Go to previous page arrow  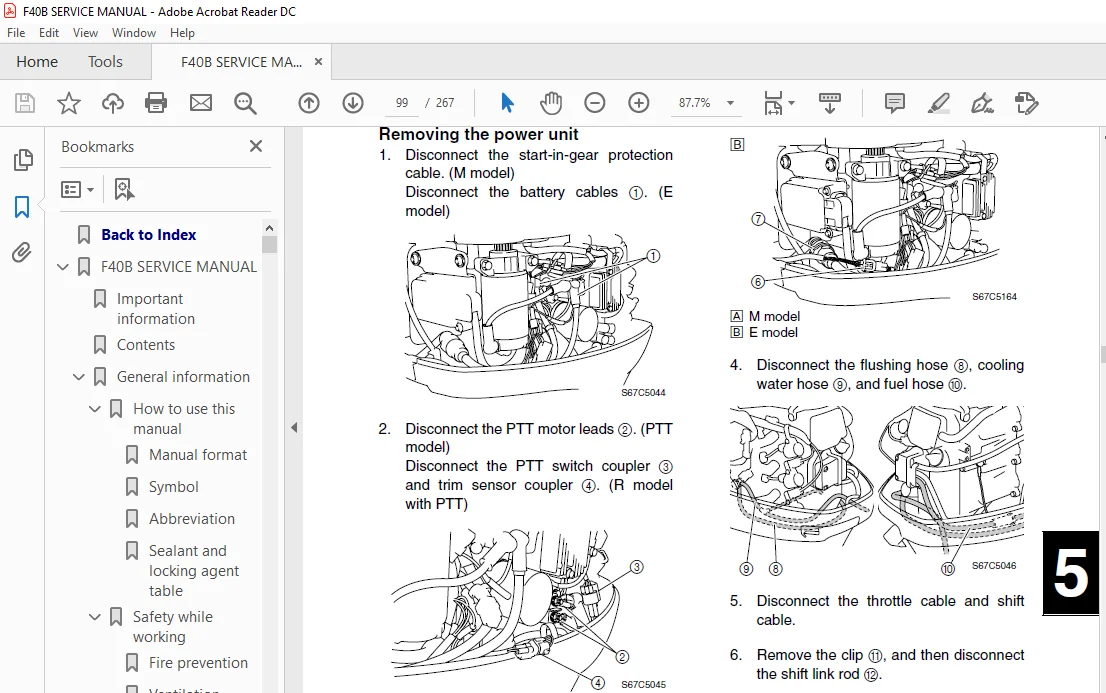pos(309,103)
